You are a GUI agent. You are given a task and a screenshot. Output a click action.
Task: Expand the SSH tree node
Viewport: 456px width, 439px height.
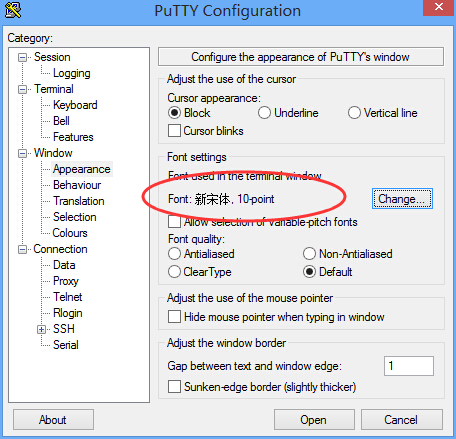coord(41,330)
